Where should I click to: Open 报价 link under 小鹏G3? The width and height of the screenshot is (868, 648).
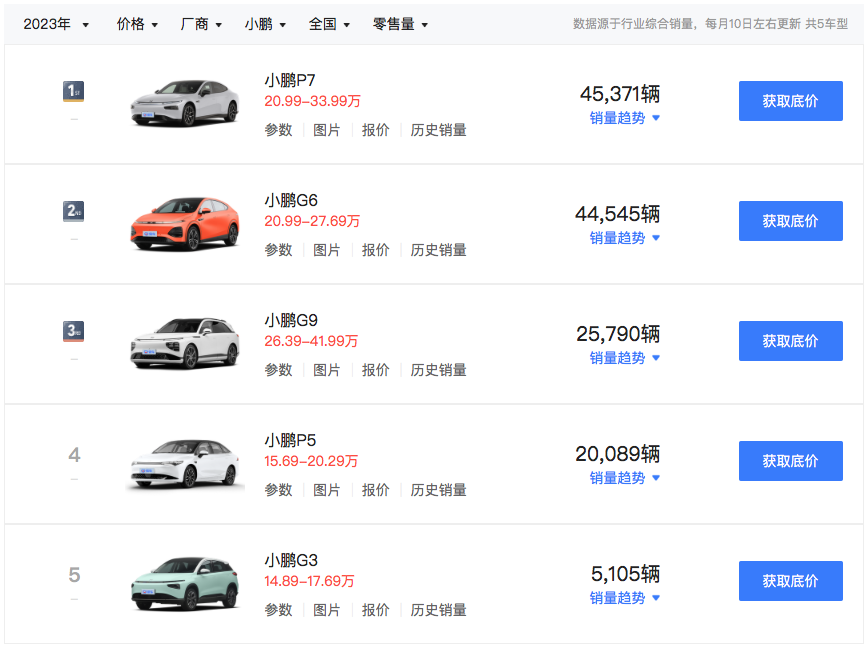[375, 610]
